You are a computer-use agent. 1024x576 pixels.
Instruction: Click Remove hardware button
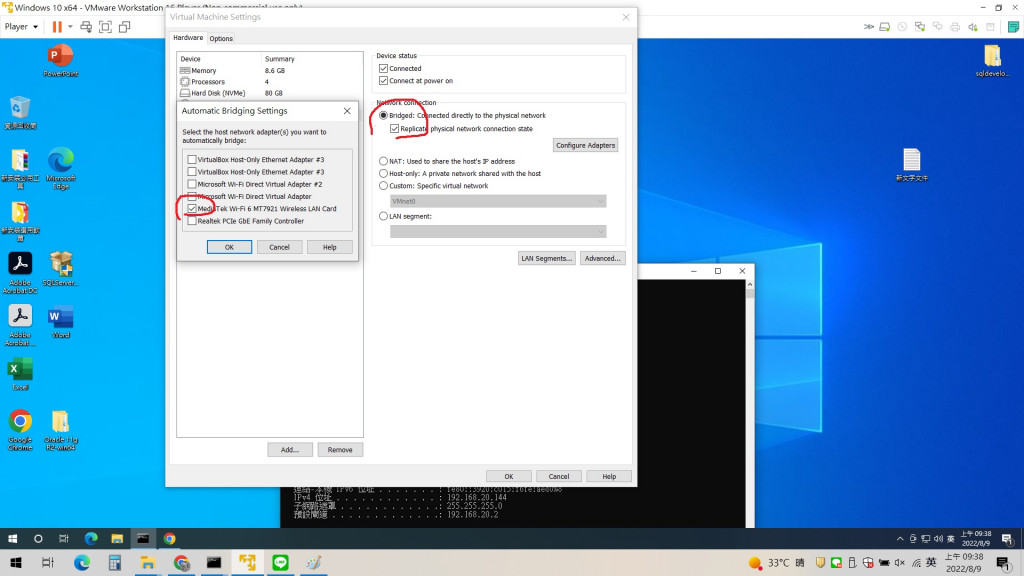[340, 449]
